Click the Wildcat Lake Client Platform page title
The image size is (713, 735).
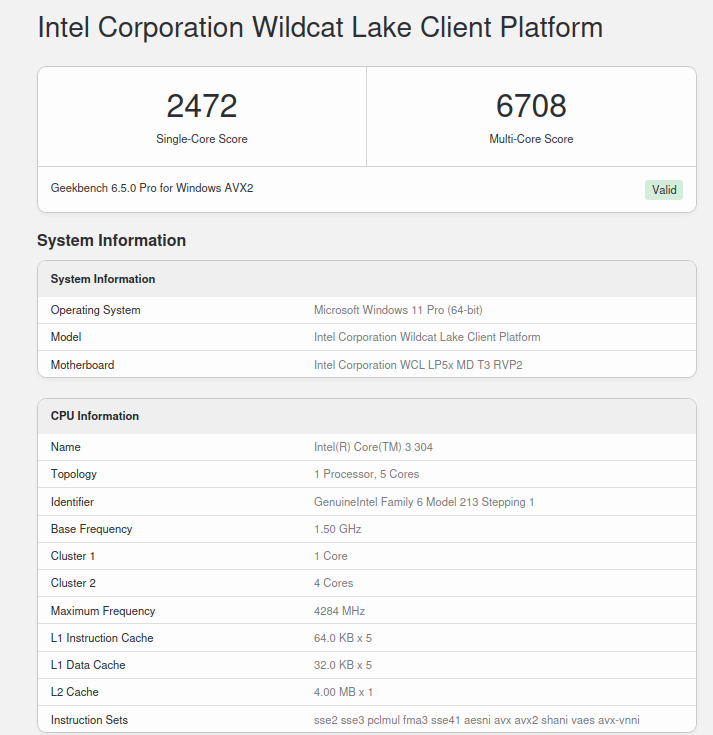pyautogui.click(x=320, y=27)
